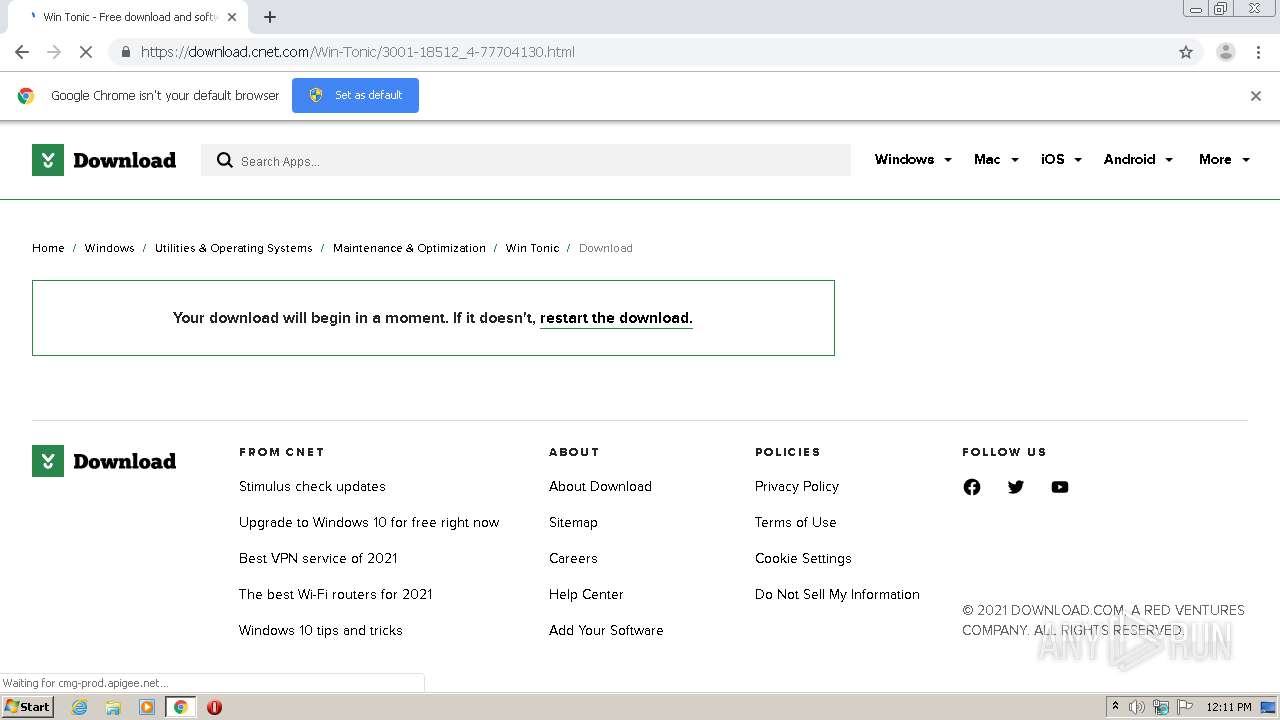Open the media player taskbar icon
Image resolution: width=1280 pixels, height=720 pixels.
tap(147, 707)
